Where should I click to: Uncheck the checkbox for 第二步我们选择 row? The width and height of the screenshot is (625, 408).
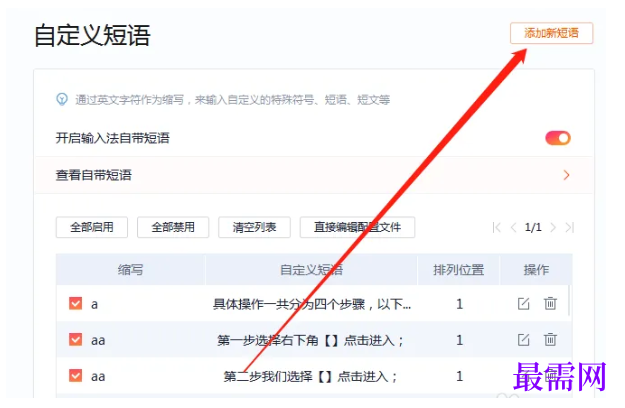pyautogui.click(x=75, y=375)
